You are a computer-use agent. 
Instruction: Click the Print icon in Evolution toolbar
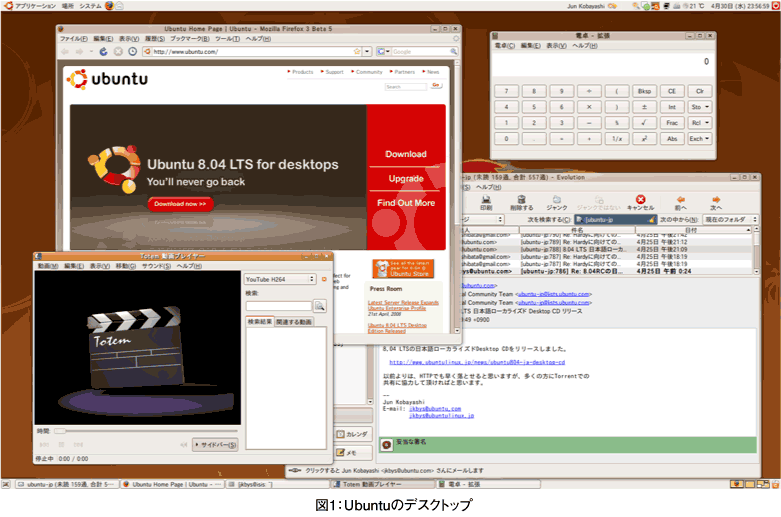486,202
